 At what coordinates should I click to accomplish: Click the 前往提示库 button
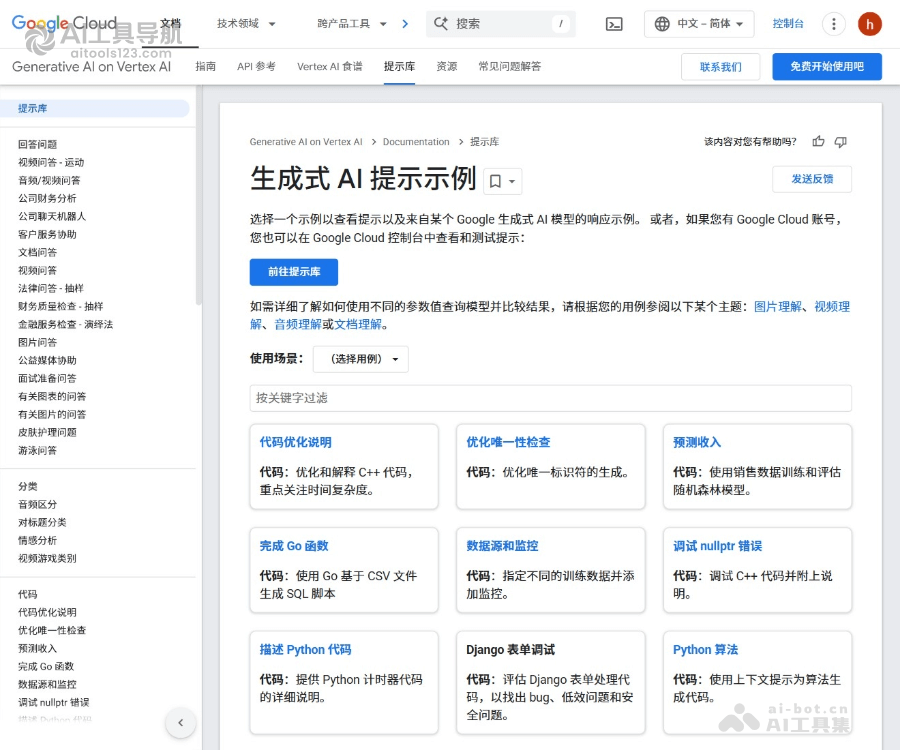pos(294,272)
